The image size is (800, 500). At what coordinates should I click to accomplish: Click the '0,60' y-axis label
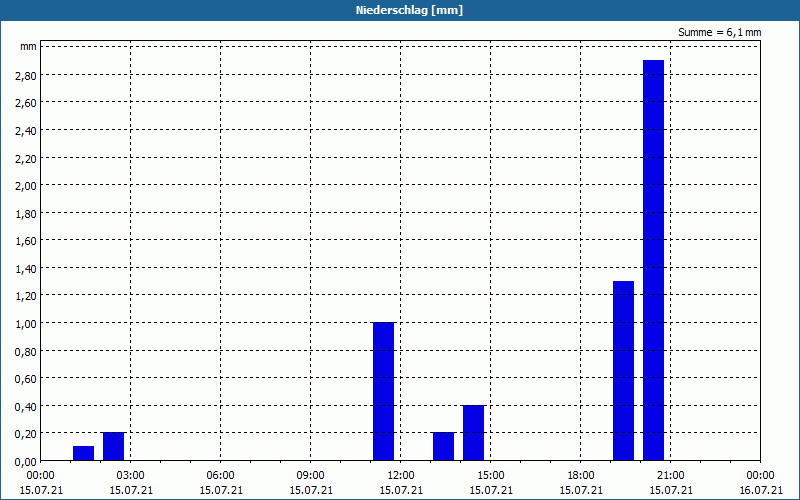(27, 379)
